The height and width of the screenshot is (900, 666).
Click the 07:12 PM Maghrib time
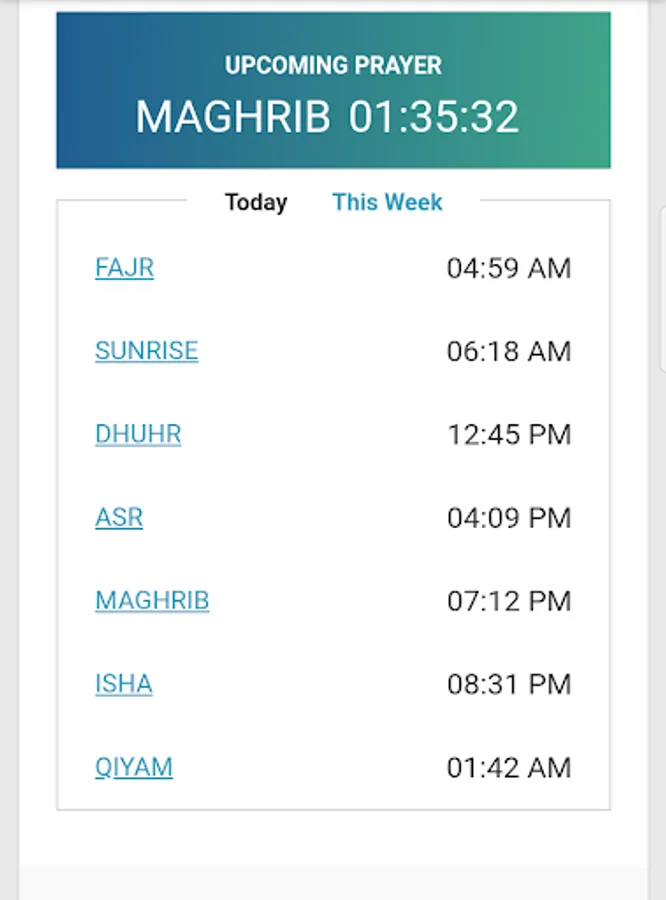[x=508, y=601]
